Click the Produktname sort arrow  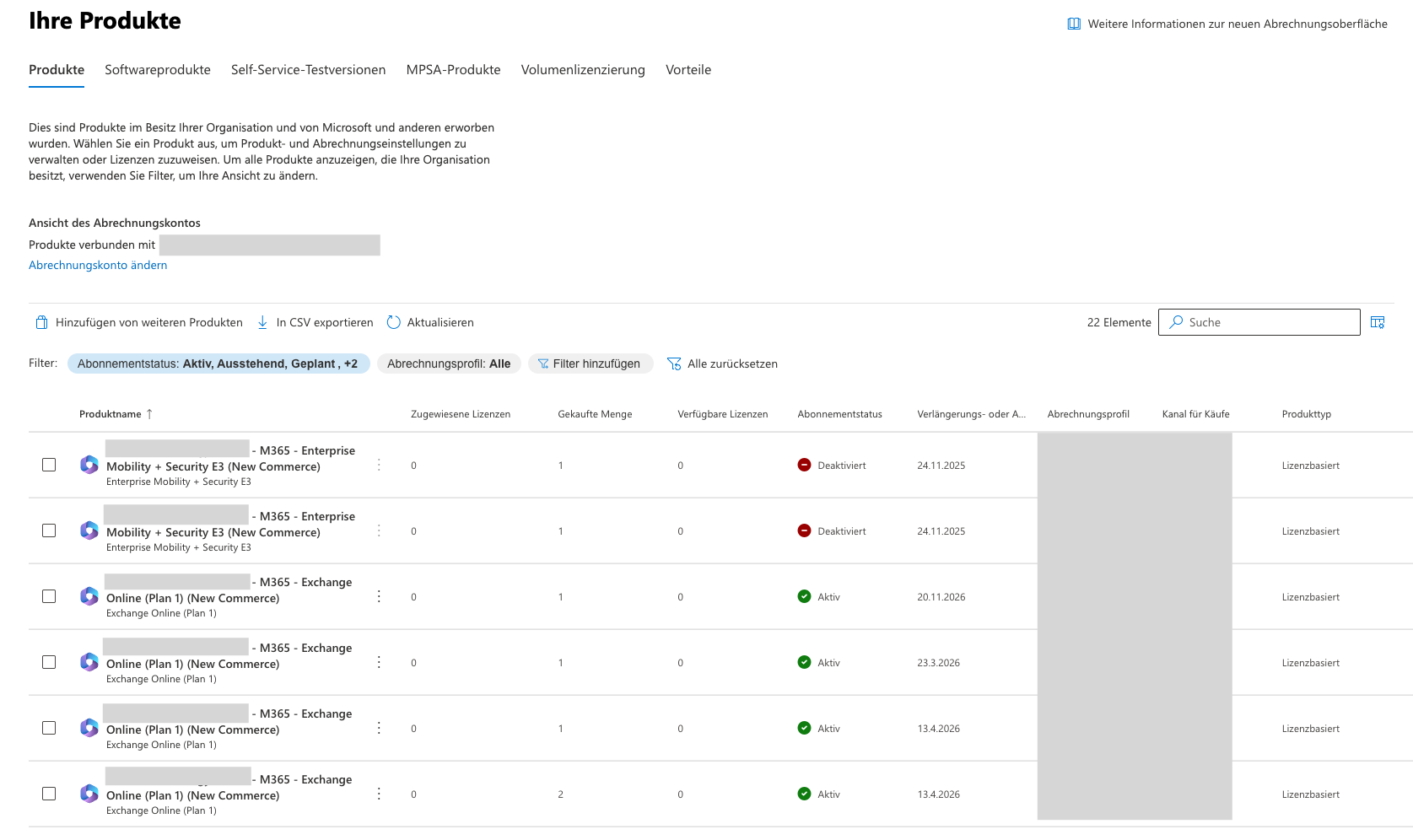point(149,414)
